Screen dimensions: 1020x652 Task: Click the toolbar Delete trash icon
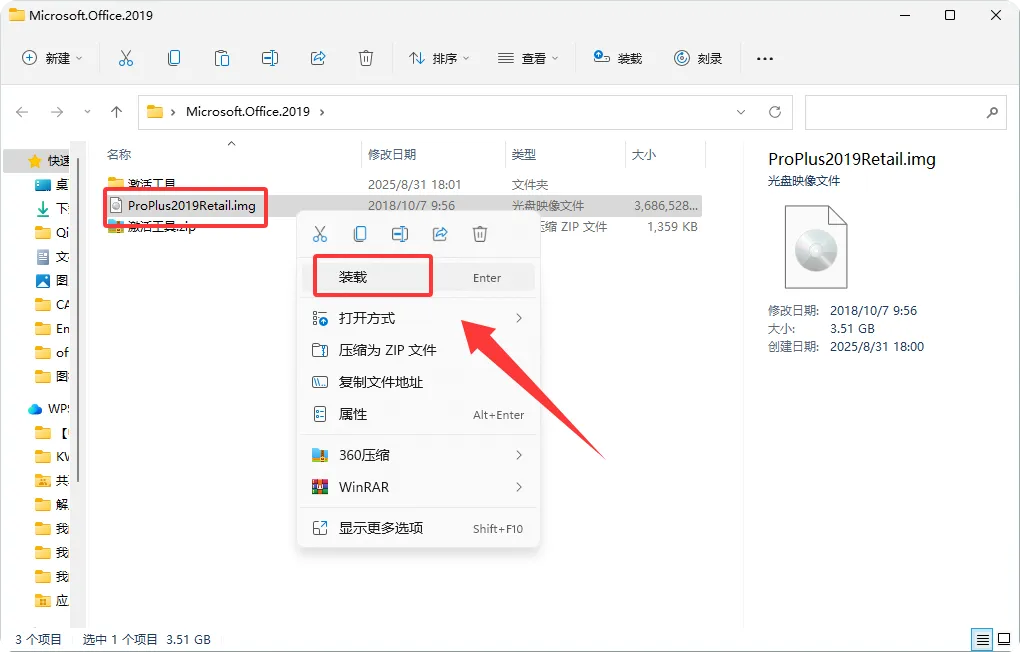(x=366, y=59)
